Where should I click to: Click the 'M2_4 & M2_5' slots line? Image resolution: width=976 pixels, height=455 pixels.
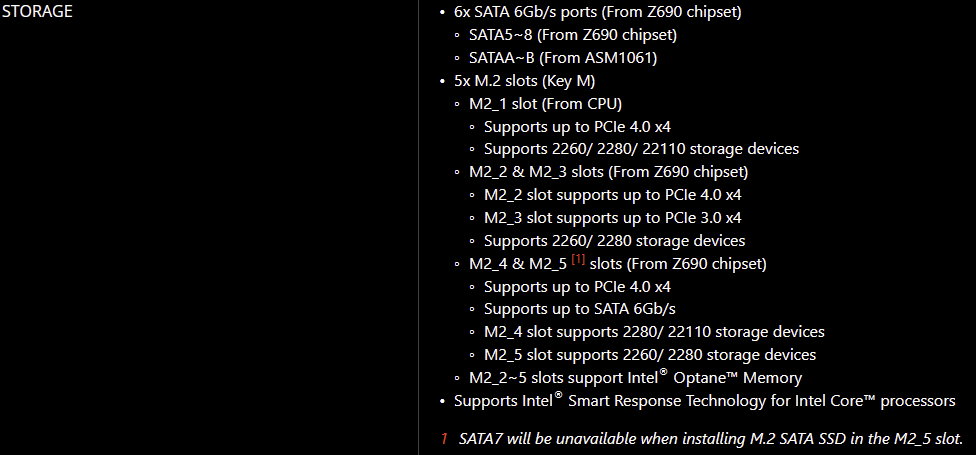click(617, 263)
